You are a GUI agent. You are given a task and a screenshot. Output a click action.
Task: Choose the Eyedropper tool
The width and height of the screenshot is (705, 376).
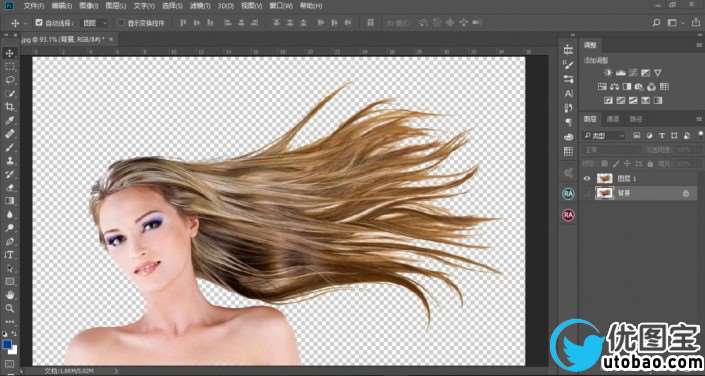point(9,120)
